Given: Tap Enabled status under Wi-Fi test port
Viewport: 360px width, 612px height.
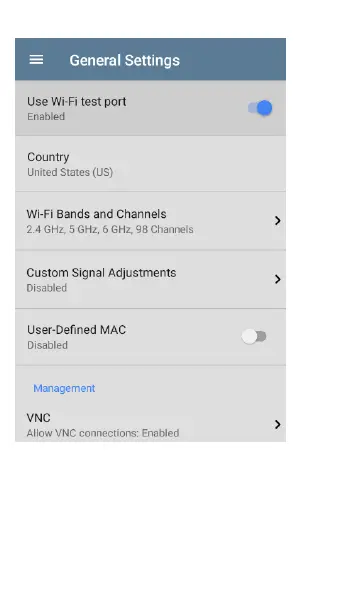Looking at the screenshot, I should click(46, 116).
